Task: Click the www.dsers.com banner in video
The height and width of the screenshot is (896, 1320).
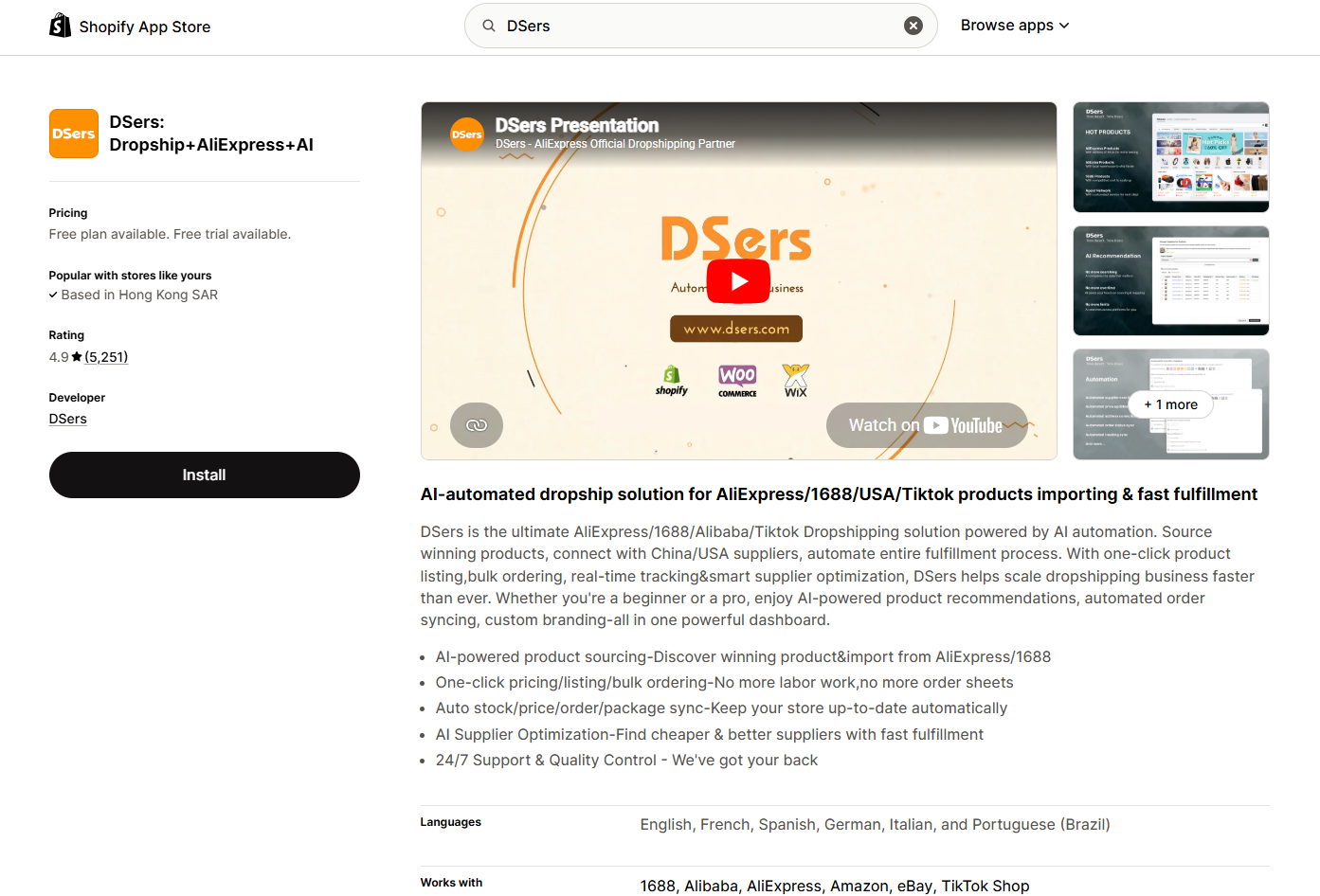Action: click(x=736, y=329)
